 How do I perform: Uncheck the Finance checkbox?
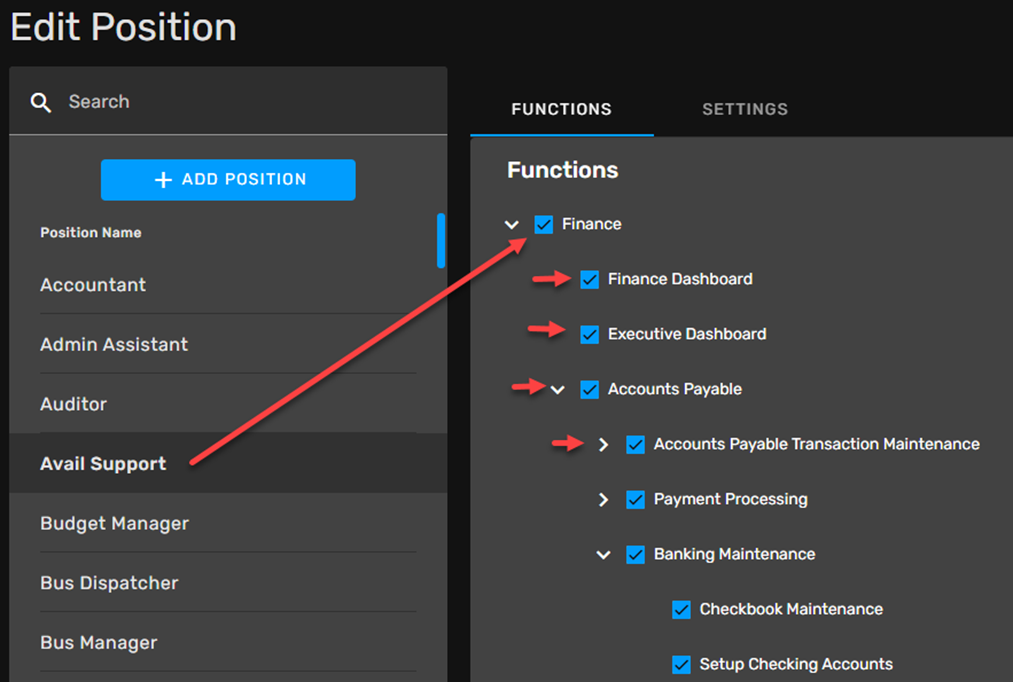tap(543, 224)
